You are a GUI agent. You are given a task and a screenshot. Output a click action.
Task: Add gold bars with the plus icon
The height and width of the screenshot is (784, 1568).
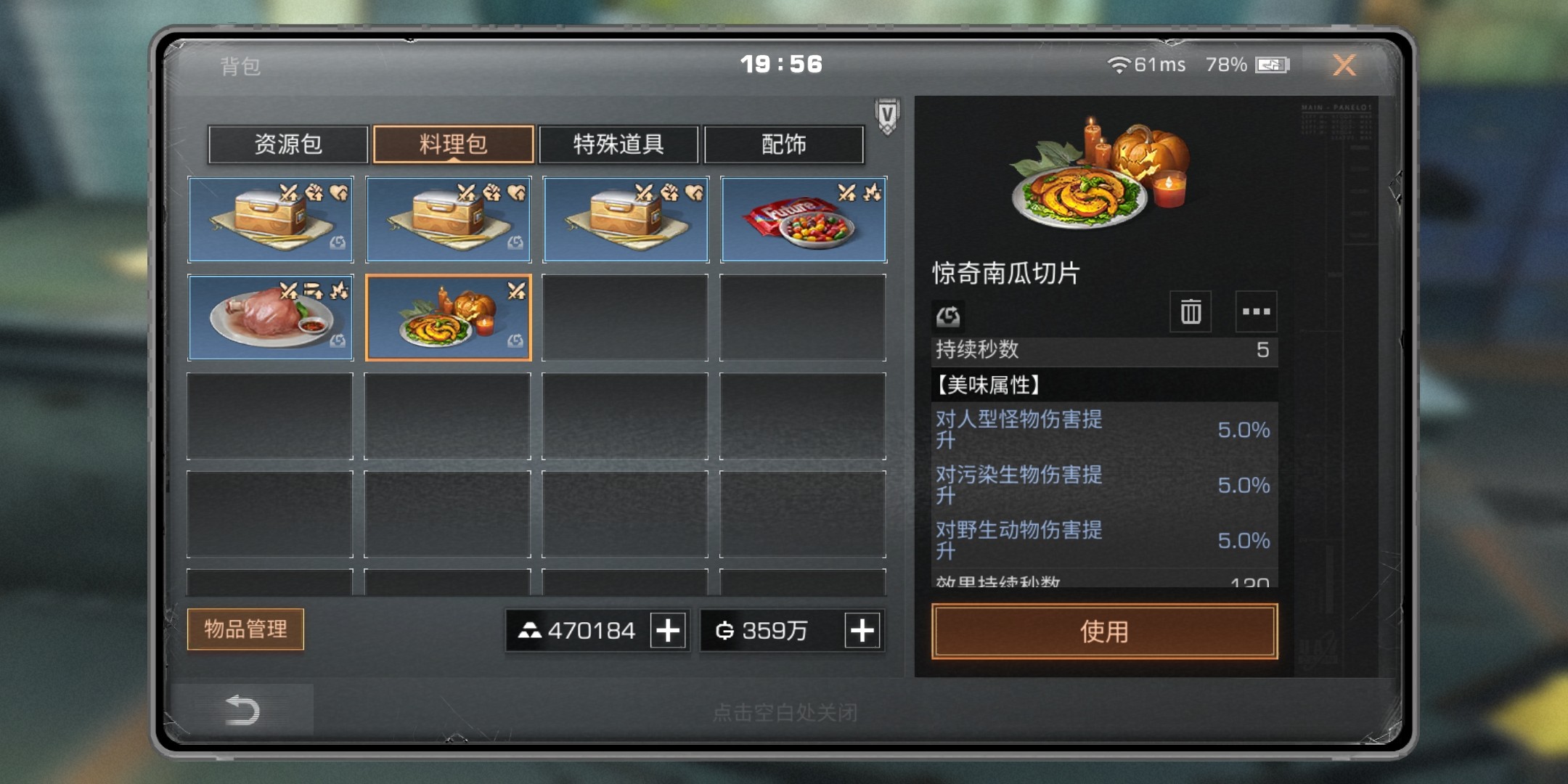click(668, 630)
